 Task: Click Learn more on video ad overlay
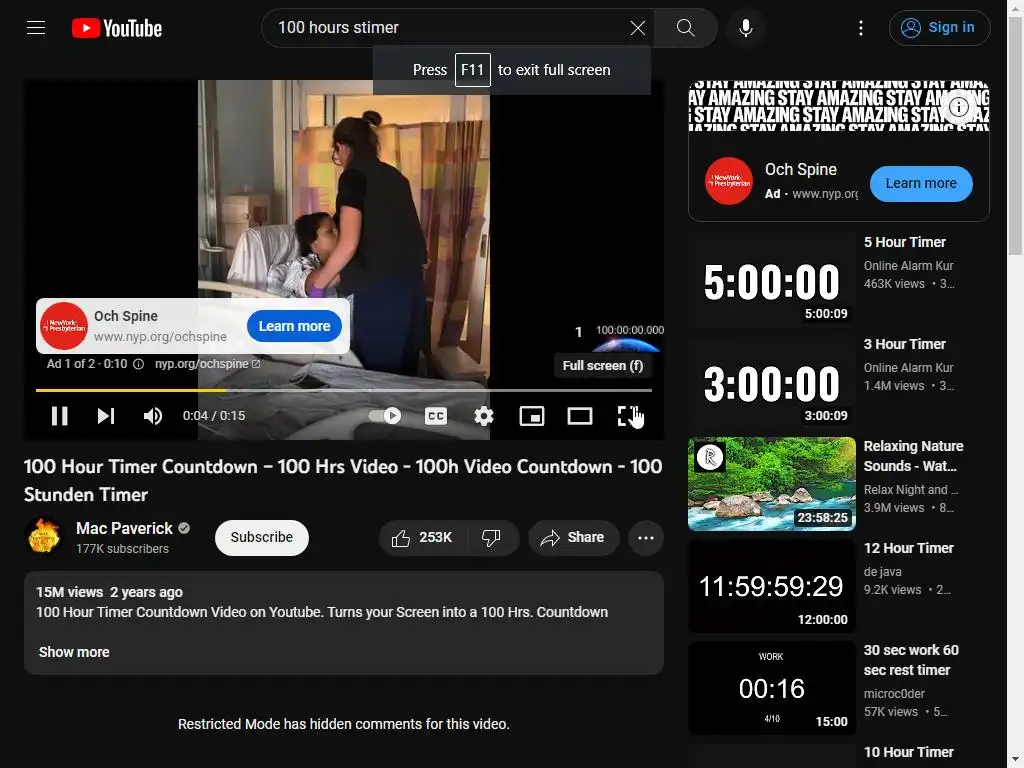pos(294,326)
